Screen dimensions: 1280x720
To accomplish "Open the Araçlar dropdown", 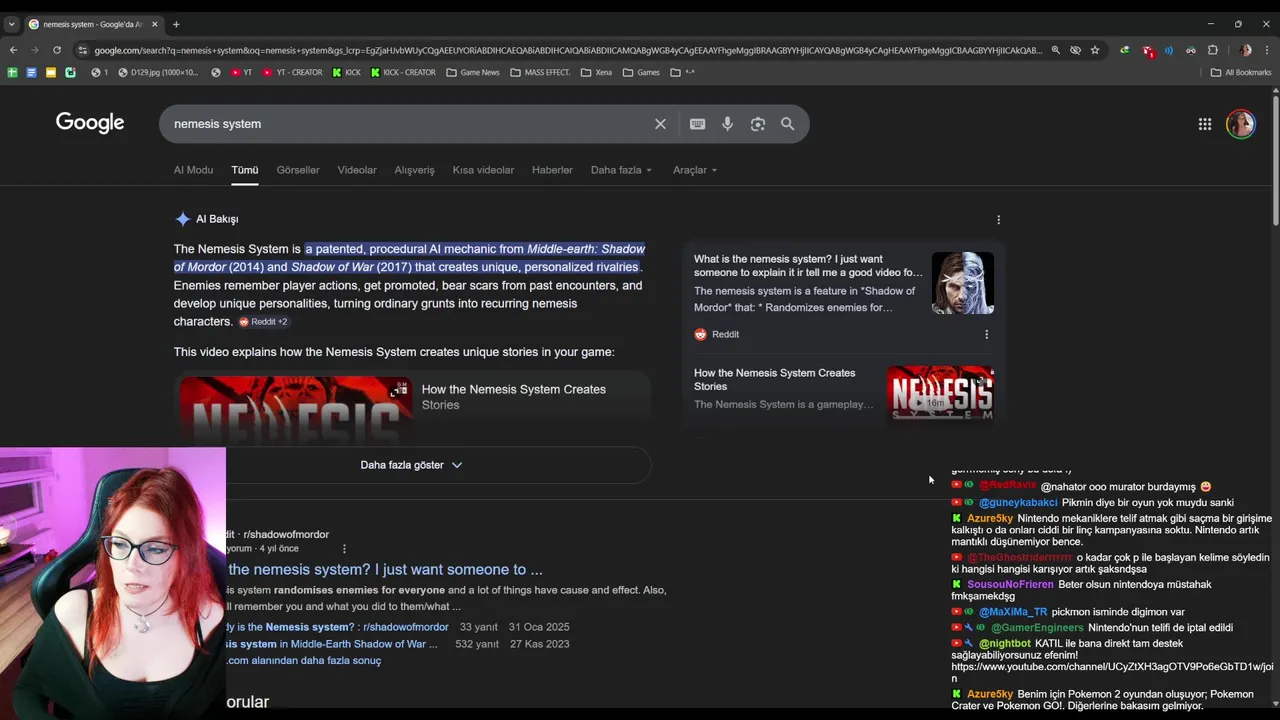I will click(695, 170).
